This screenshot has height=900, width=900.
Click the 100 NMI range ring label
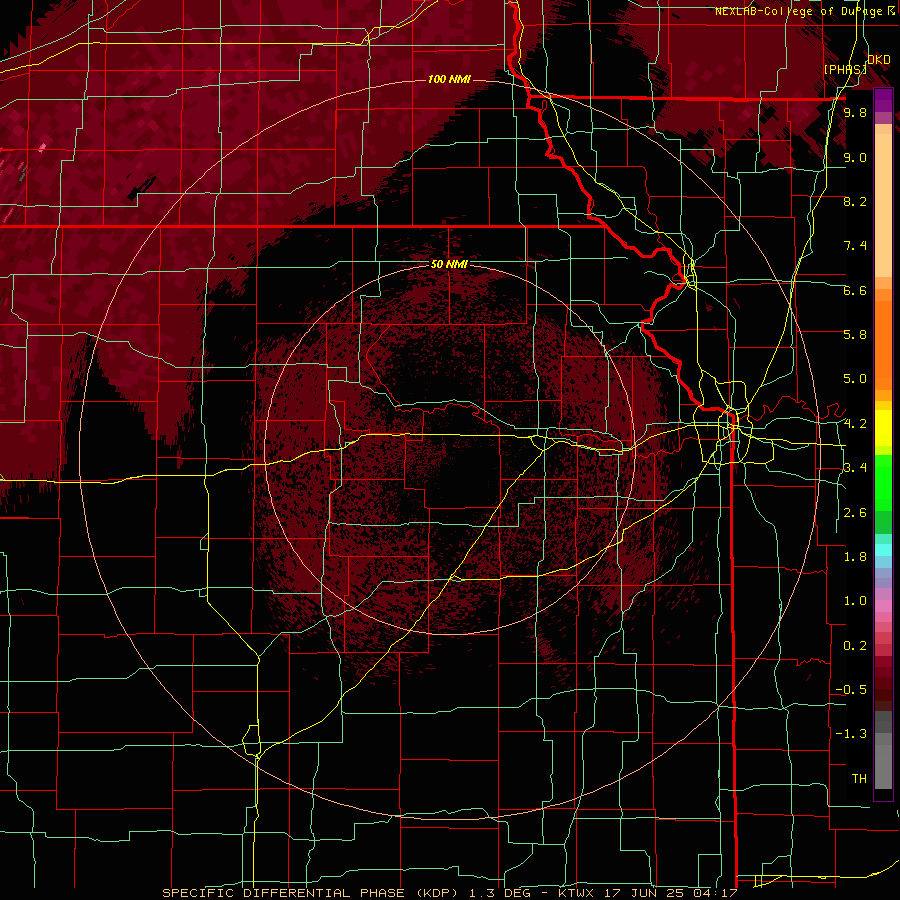(449, 79)
